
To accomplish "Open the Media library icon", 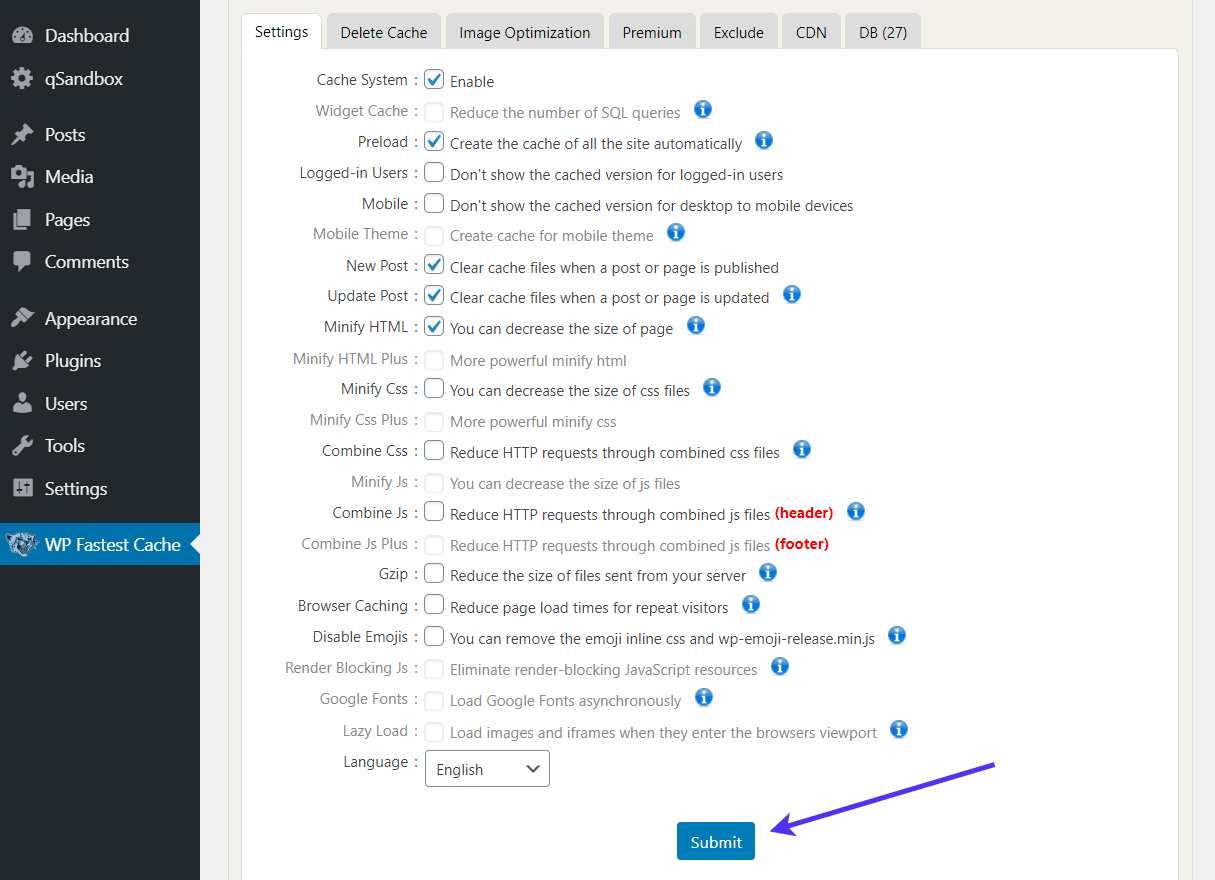I will click(x=22, y=176).
